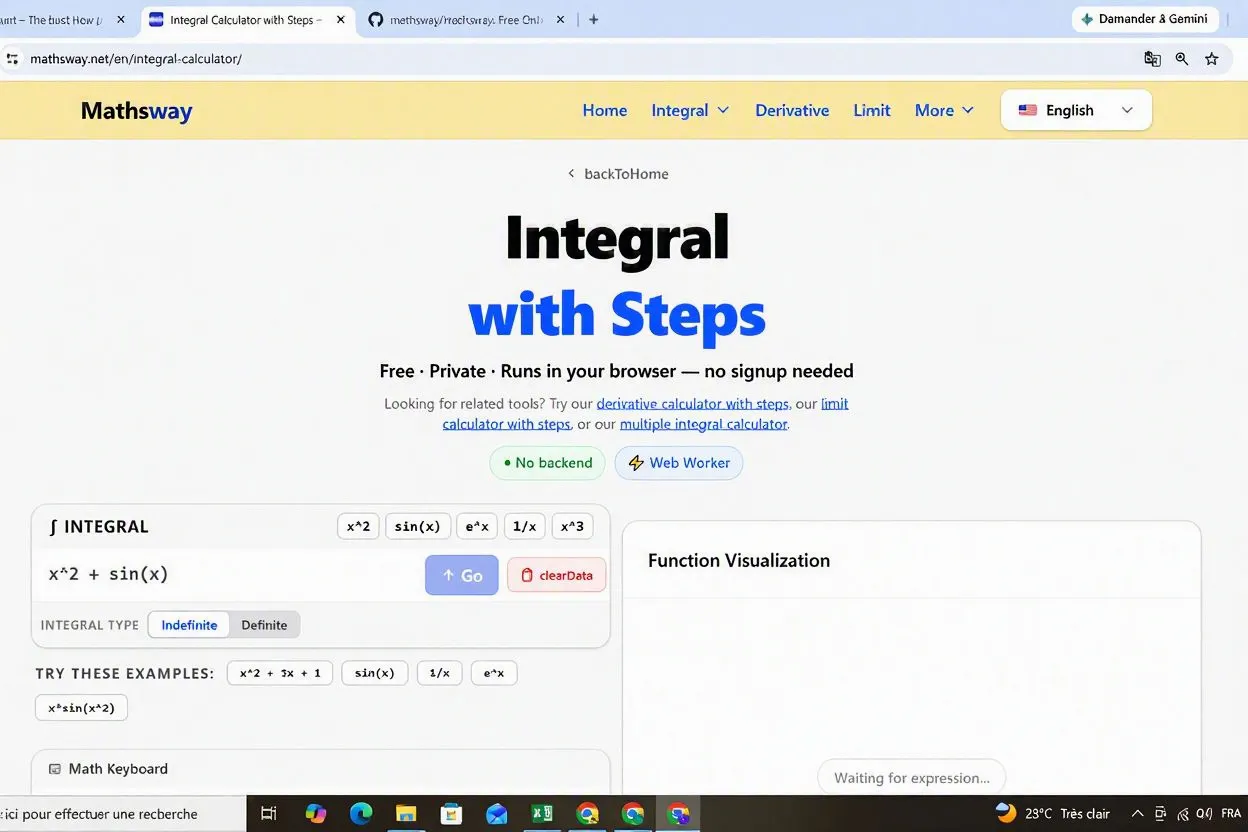Close the Integral Calculator with Steps tab

pos(341,19)
